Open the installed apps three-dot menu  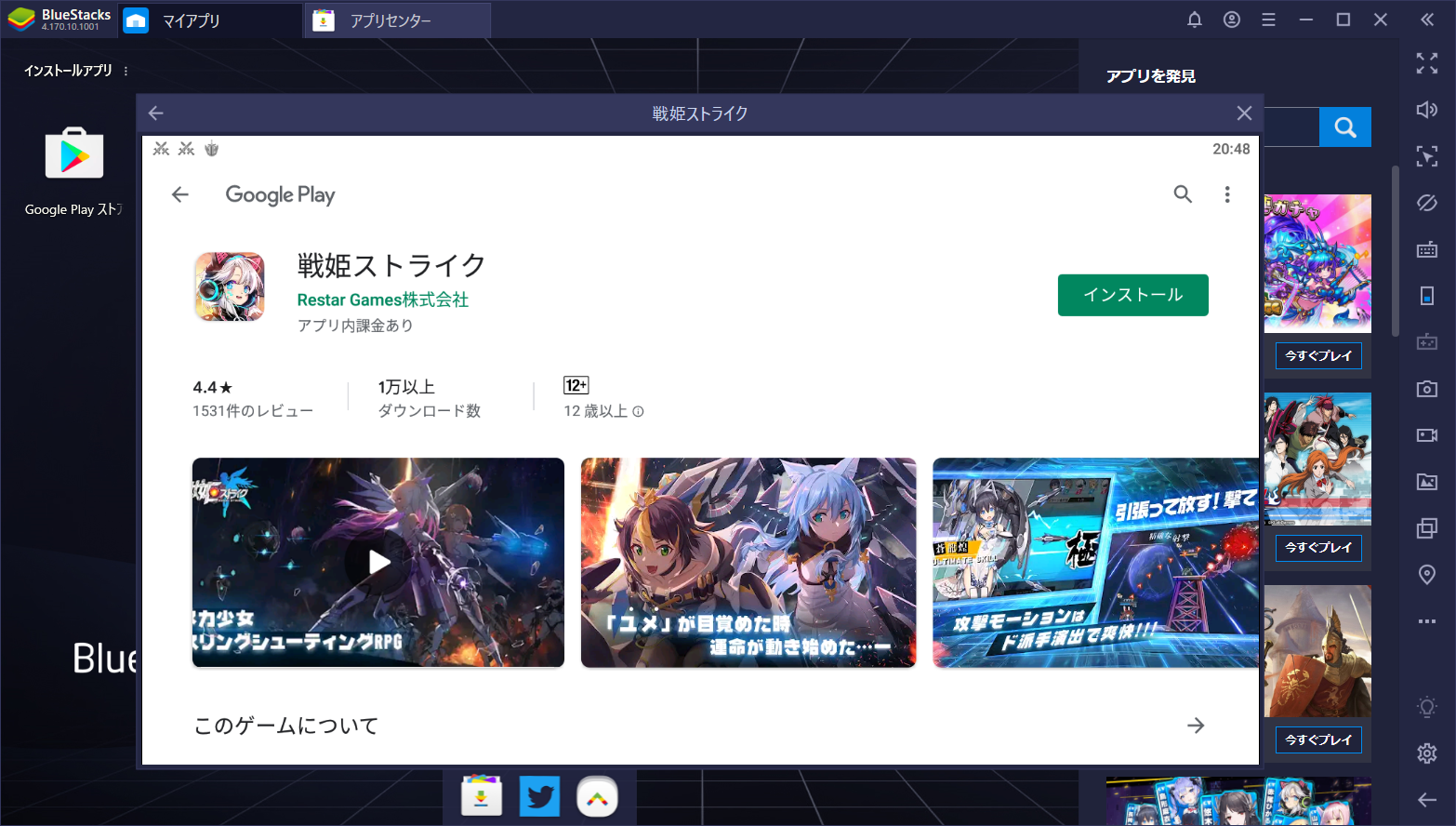click(126, 71)
